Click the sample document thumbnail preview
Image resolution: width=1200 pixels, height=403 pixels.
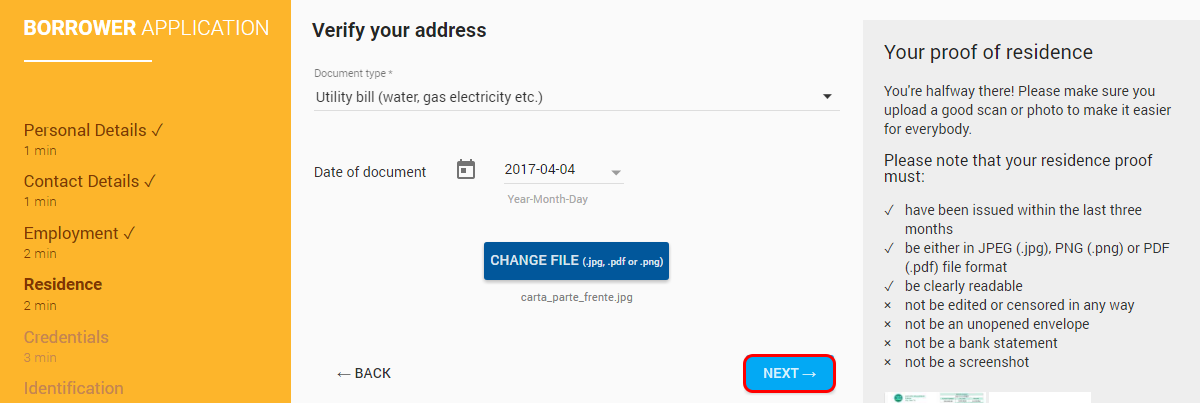click(987, 397)
